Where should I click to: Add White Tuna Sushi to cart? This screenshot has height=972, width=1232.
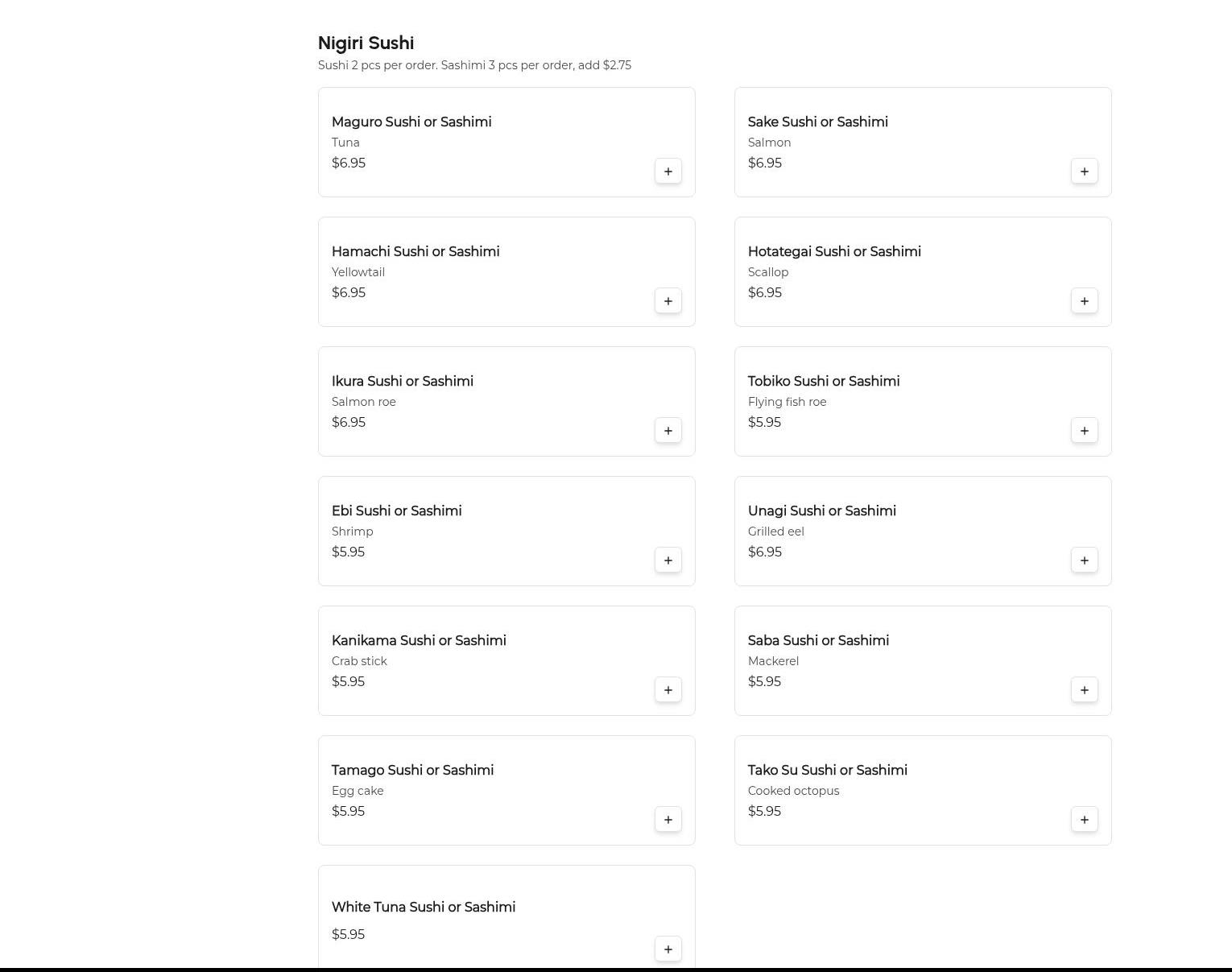click(668, 949)
